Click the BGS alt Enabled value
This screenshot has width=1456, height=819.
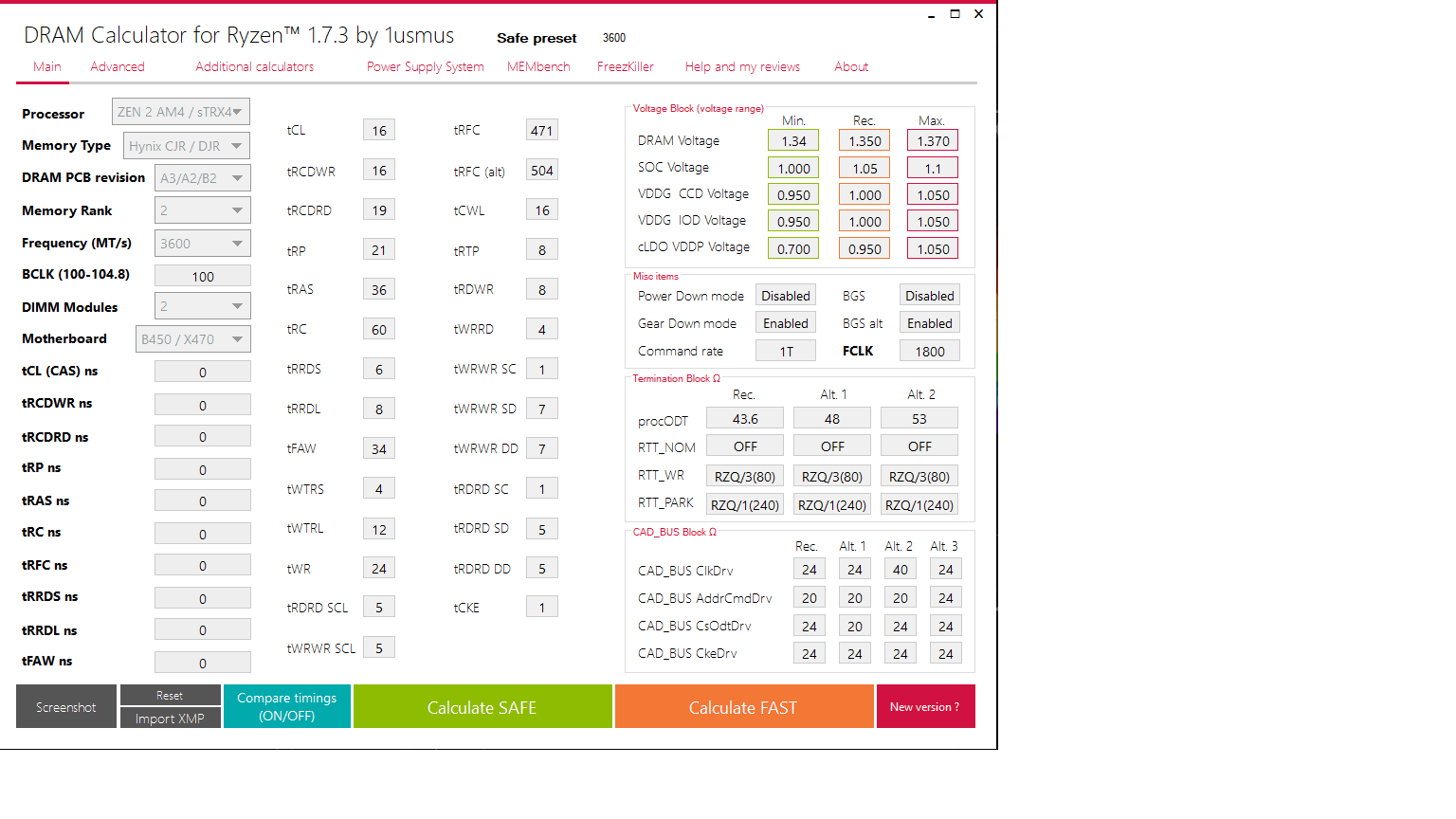930,323
